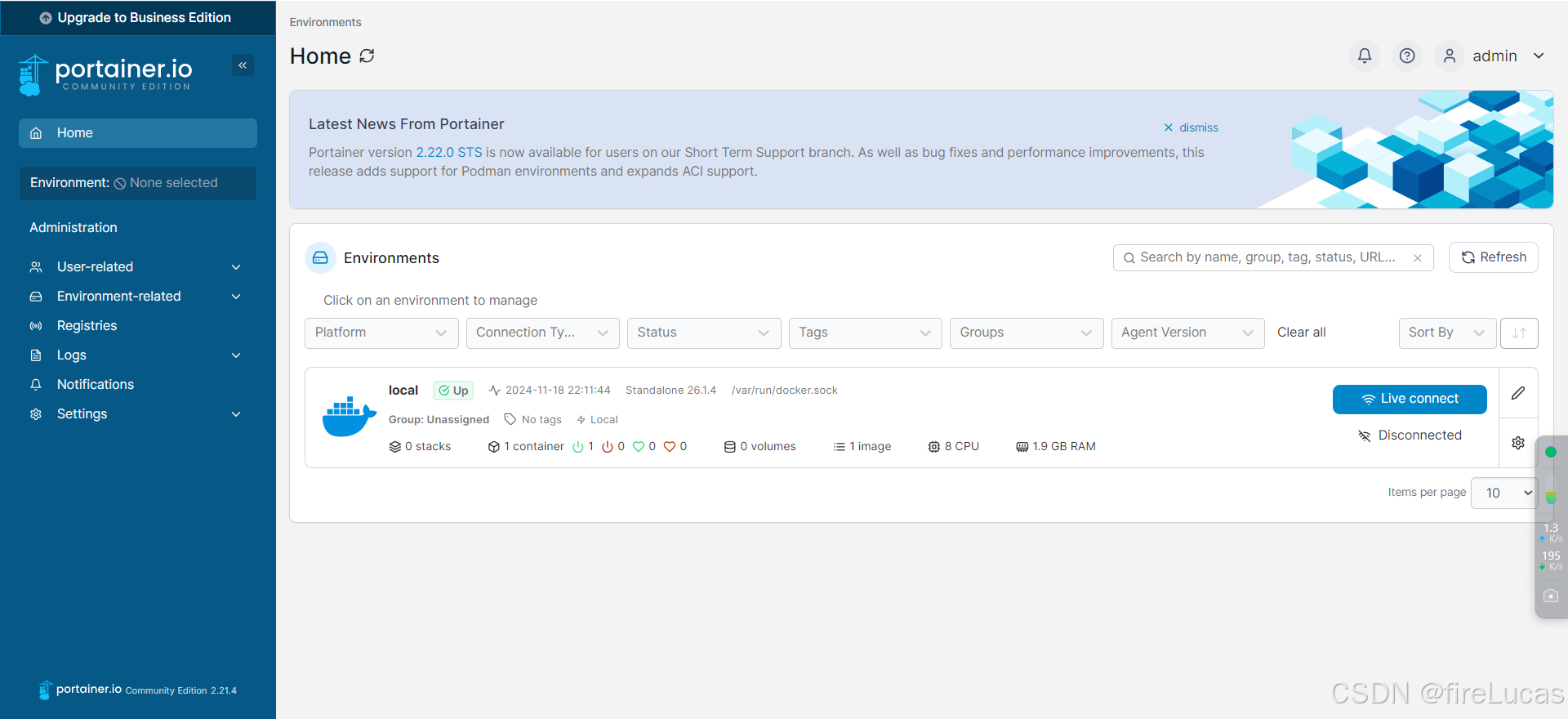This screenshot has width=1568, height=719.
Task: Open the notifications bell in the header
Action: (x=1365, y=56)
